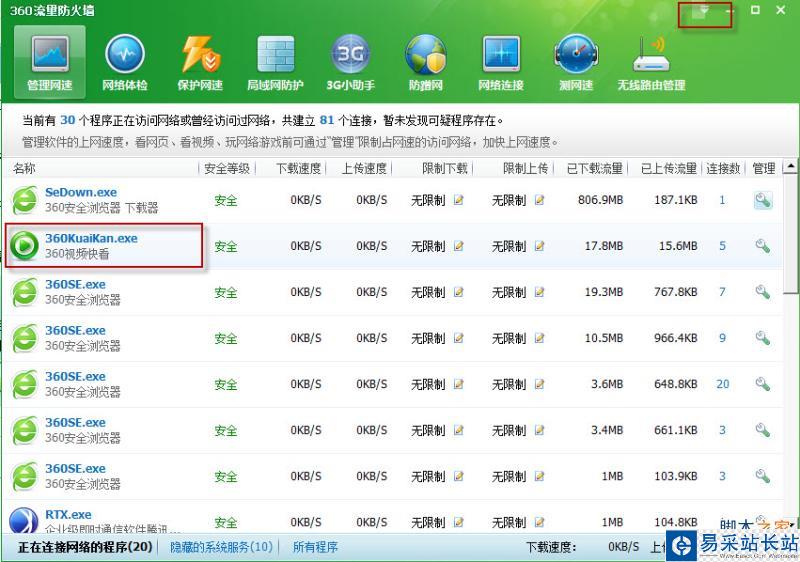Click the 767.8KB uploaded value
The height and width of the screenshot is (562, 800).
(x=676, y=292)
